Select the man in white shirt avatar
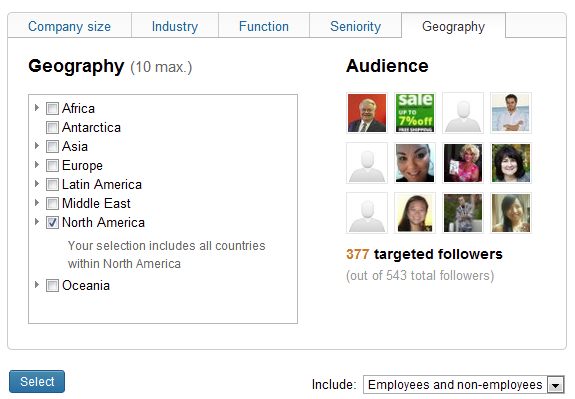The image size is (575, 399). 511,113
